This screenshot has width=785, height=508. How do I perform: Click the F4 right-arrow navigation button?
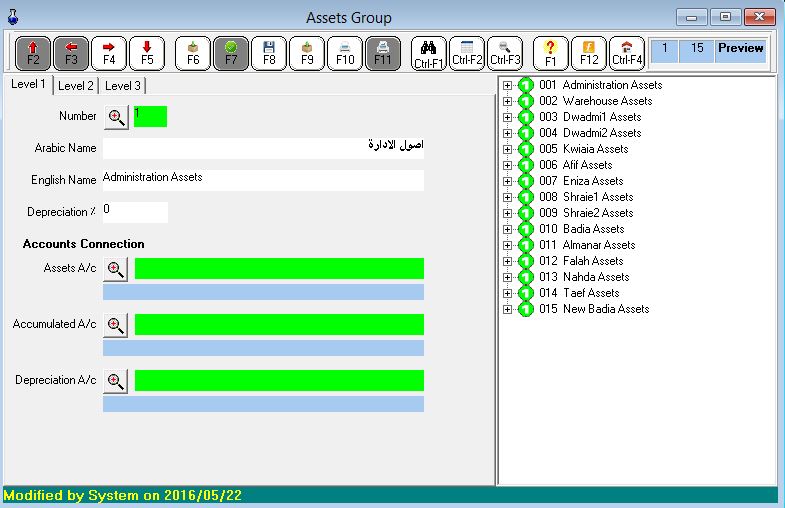click(109, 53)
